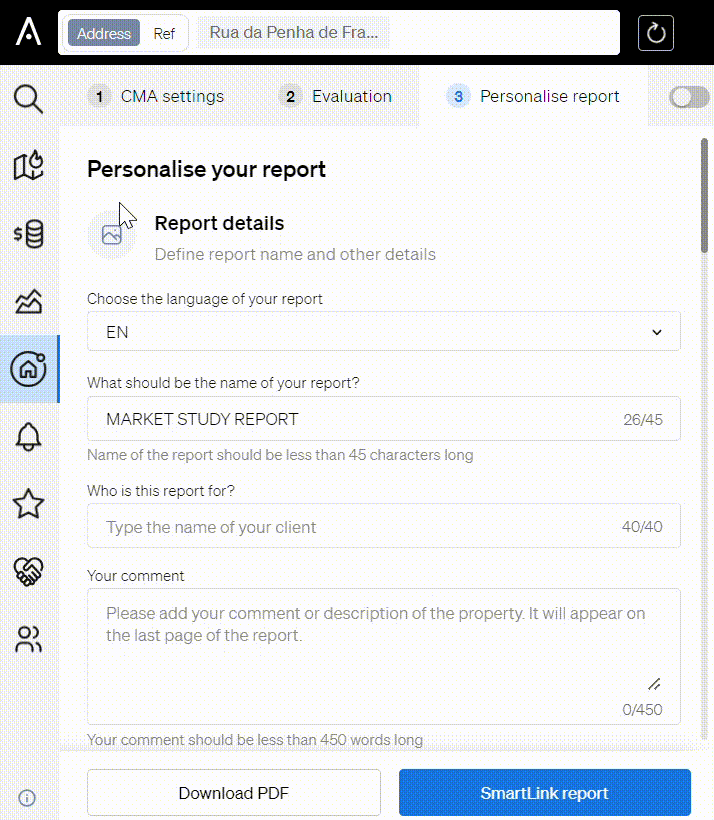This screenshot has width=714, height=820.
Task: Click the Download PDF button
Action: click(x=234, y=793)
